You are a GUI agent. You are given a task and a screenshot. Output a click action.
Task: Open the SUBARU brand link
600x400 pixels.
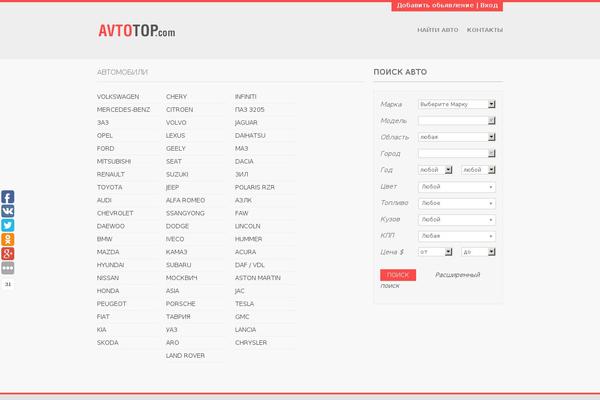pos(178,265)
